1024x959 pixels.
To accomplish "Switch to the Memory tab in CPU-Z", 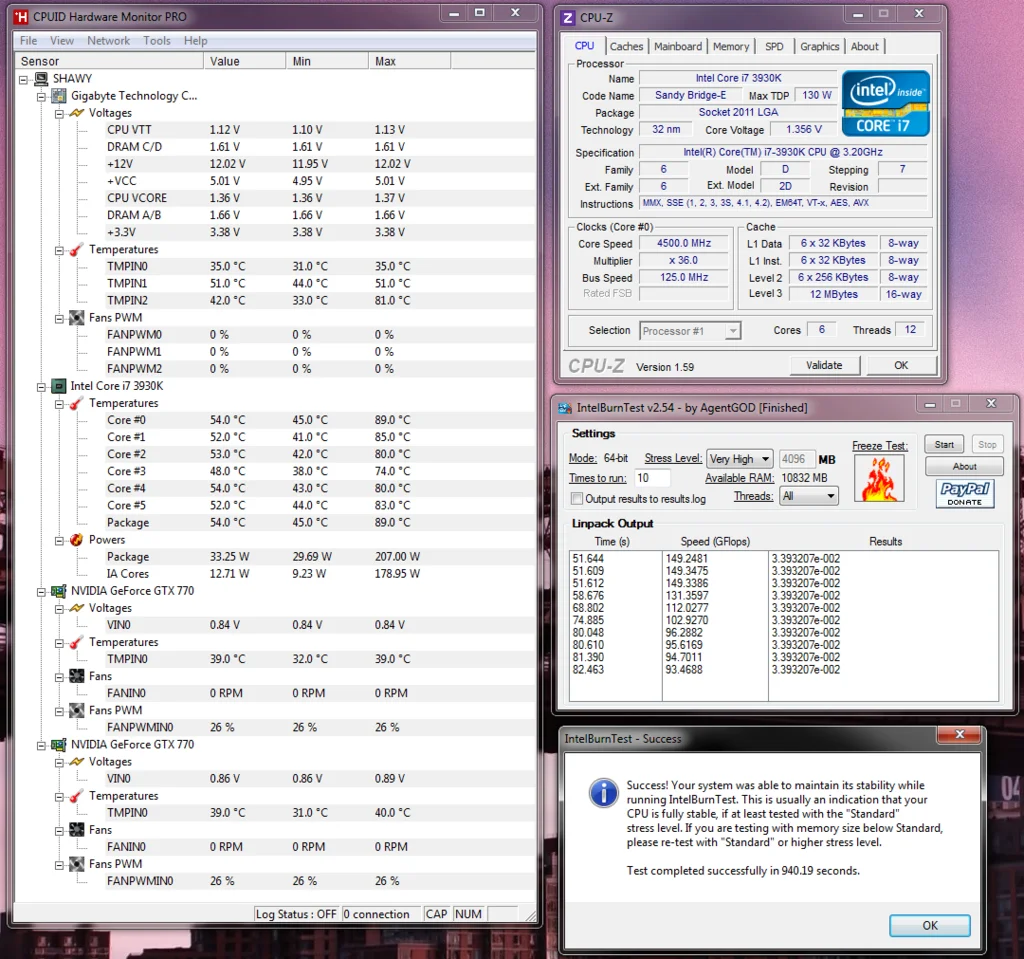I will (731, 46).
